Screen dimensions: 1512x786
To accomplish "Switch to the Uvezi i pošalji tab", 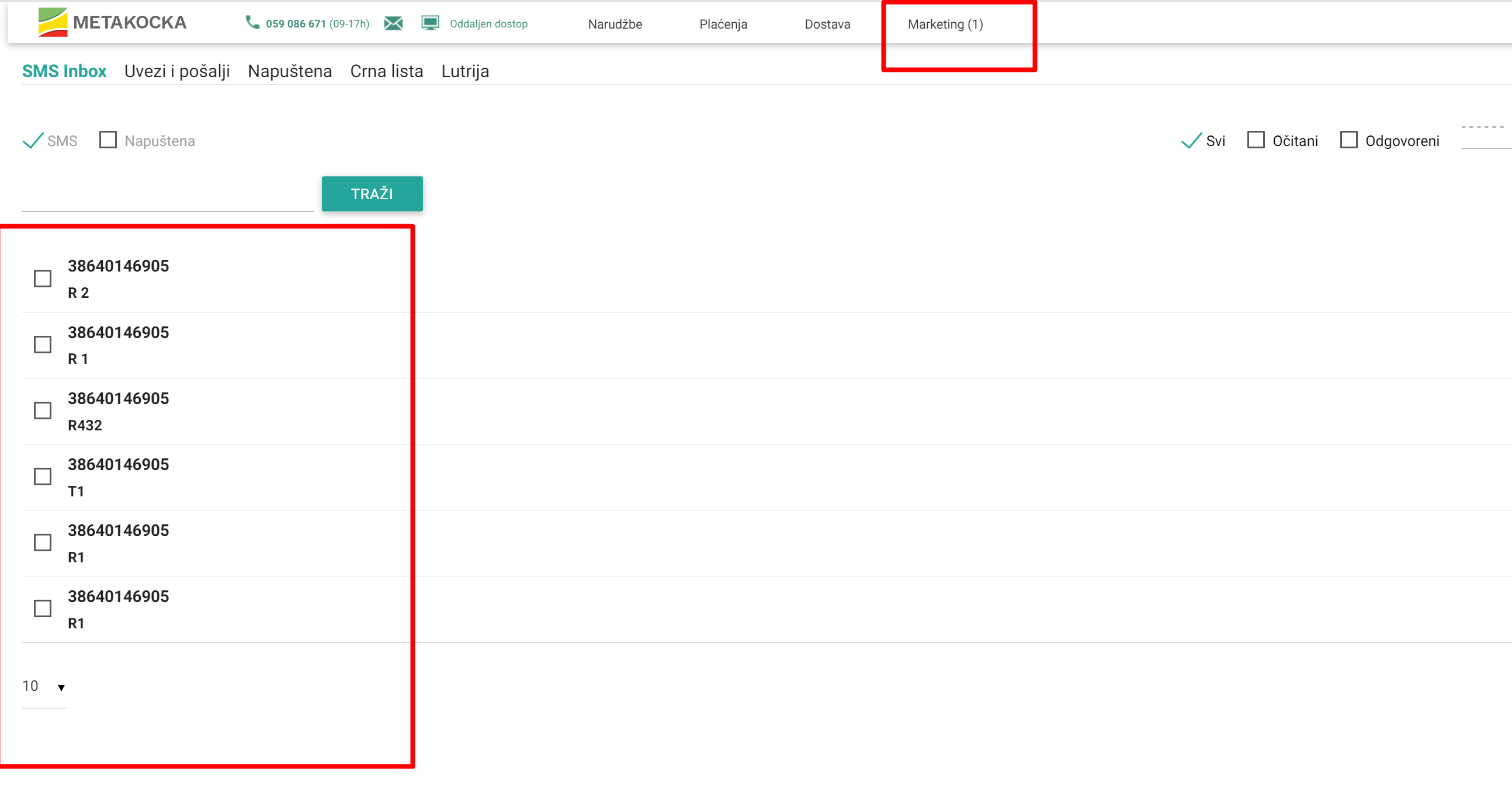I will tap(176, 71).
